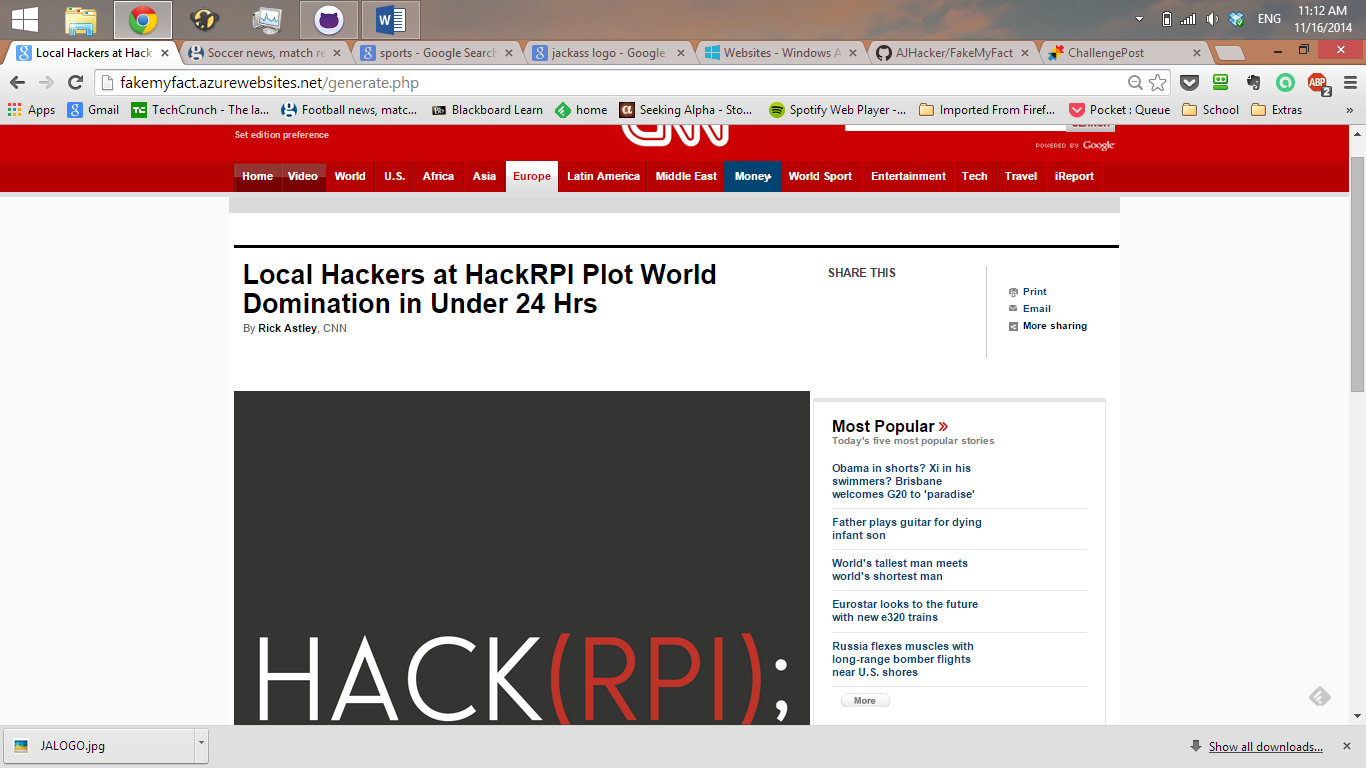Click the purple cat app taskbar icon
1366x768 pixels.
pos(329,20)
